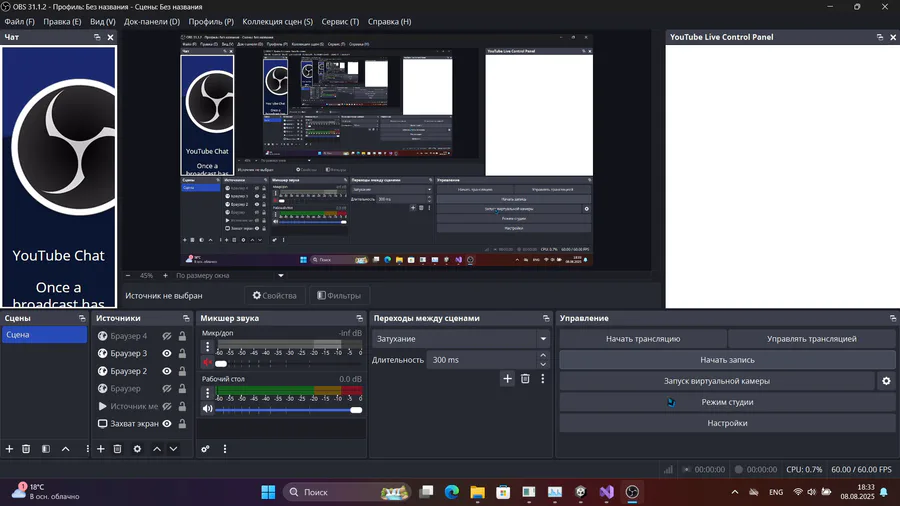Delete selected source with trash icon
900x506 pixels.
pos(118,449)
